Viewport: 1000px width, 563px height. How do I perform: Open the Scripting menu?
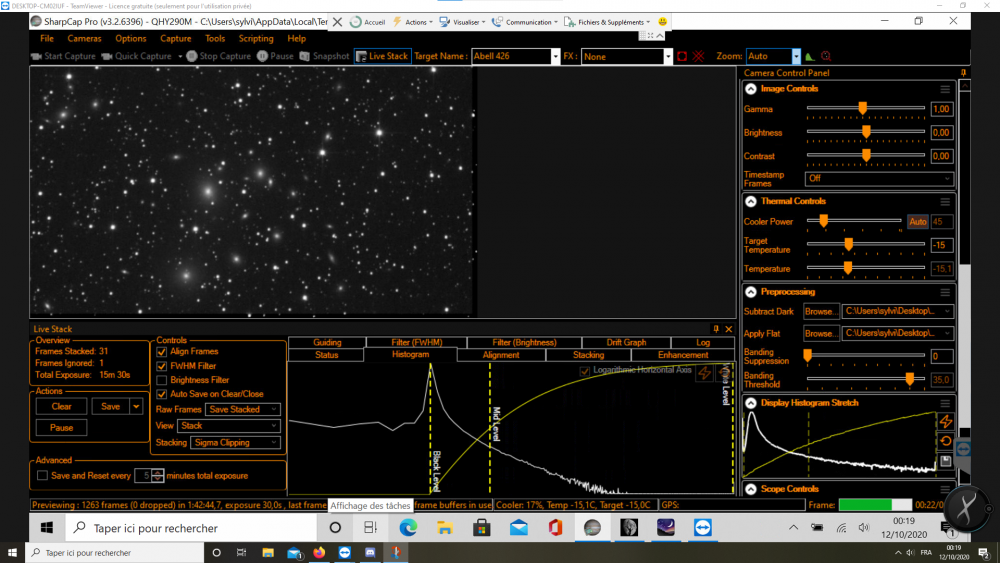pos(256,38)
